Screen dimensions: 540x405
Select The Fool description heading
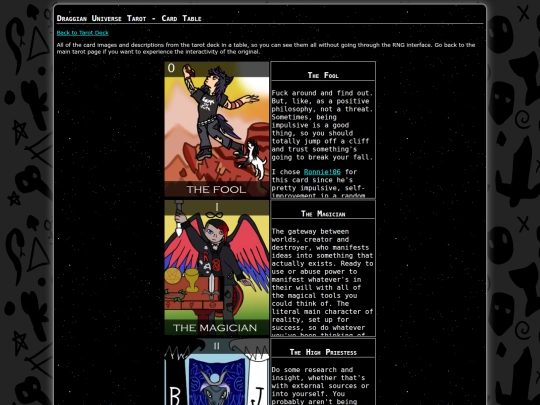pyautogui.click(x=323, y=75)
